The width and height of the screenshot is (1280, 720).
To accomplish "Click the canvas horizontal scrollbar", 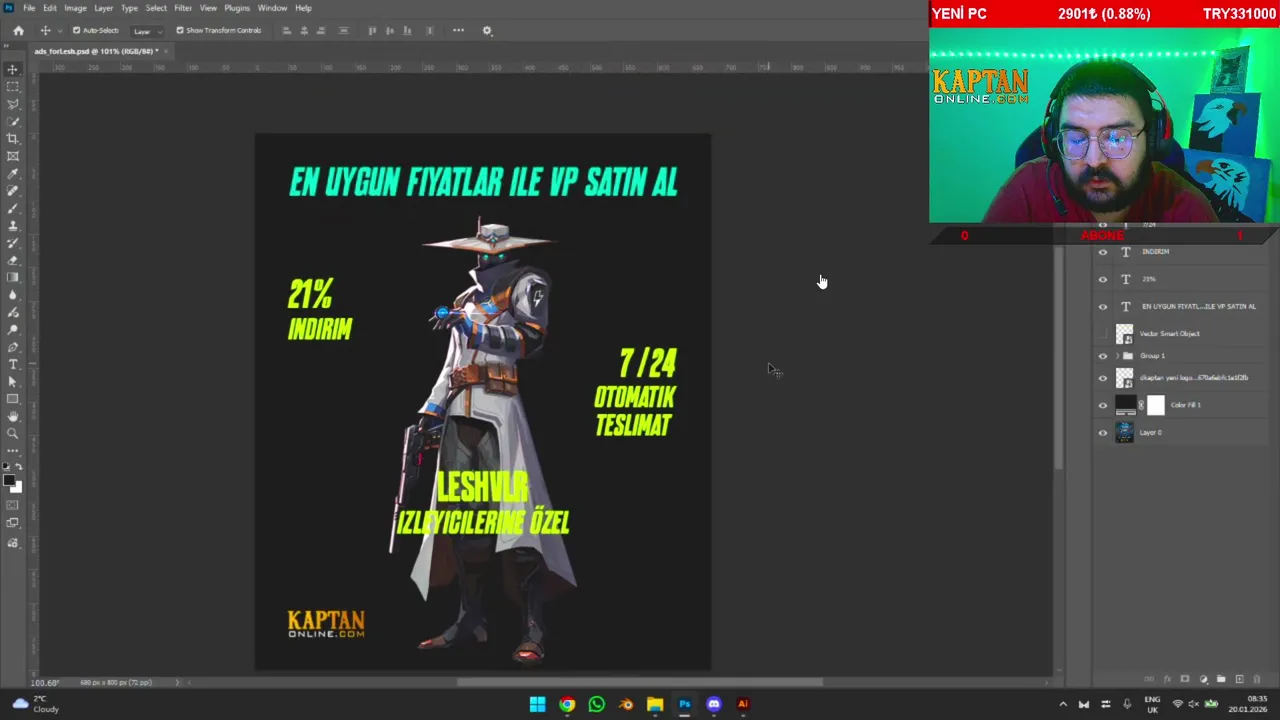I will [x=640, y=683].
